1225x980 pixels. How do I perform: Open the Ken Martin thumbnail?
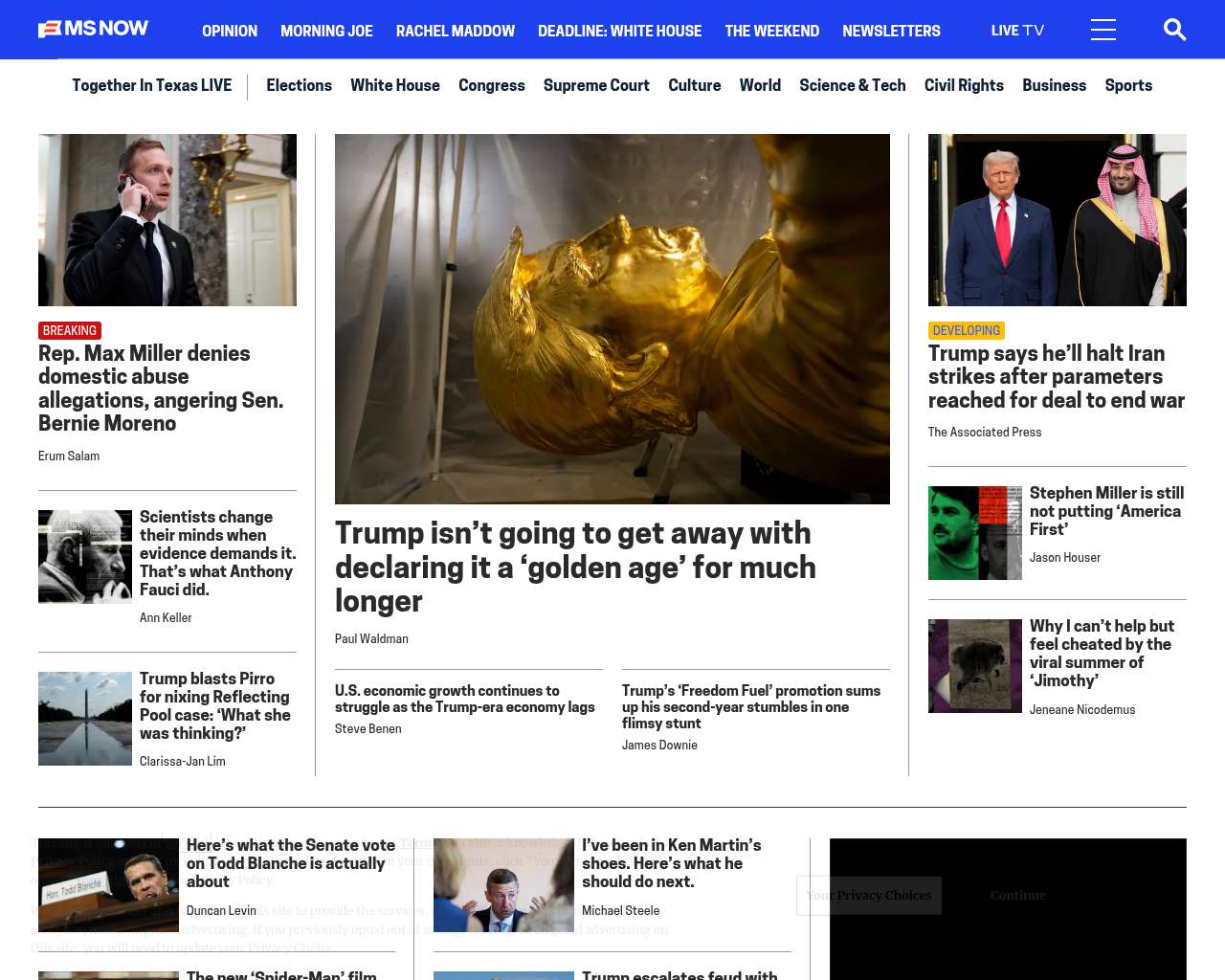coord(503,885)
